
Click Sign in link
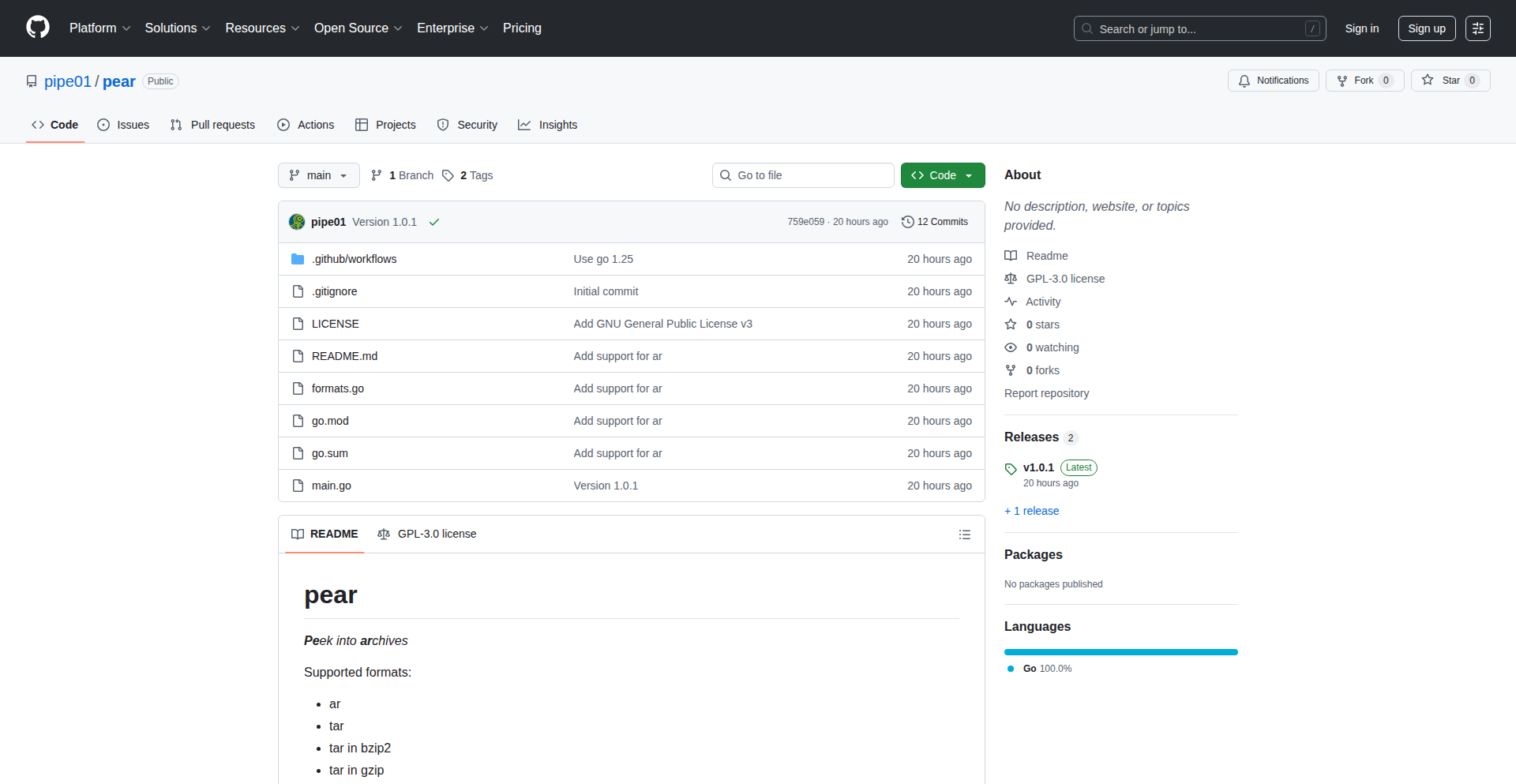pos(1362,28)
